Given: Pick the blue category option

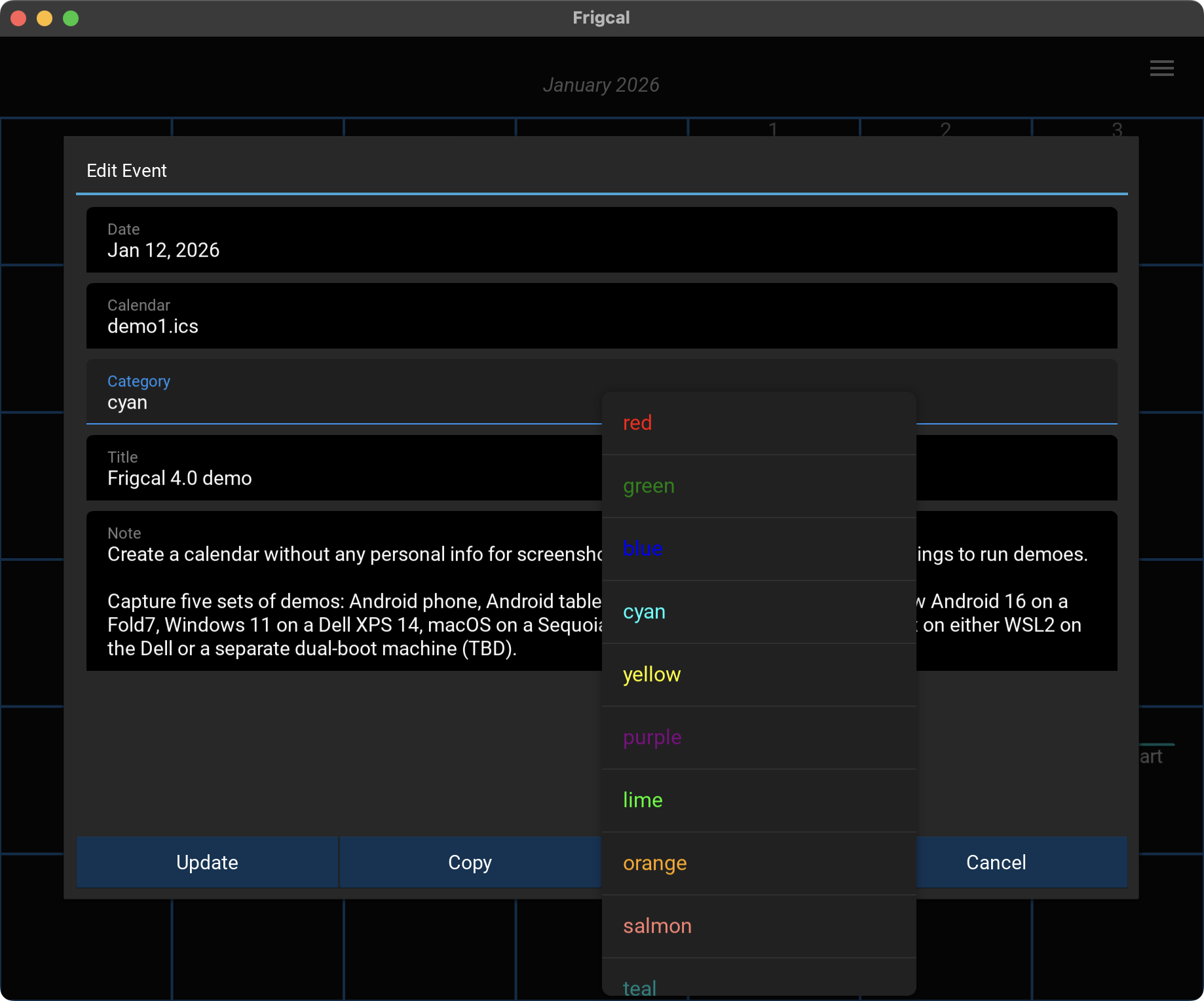Looking at the screenshot, I should 758,549.
